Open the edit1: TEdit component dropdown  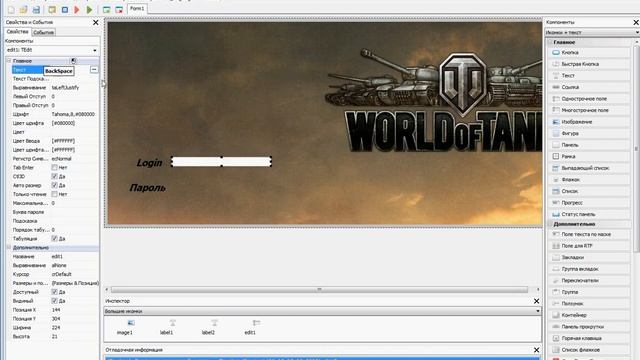[x=95, y=50]
